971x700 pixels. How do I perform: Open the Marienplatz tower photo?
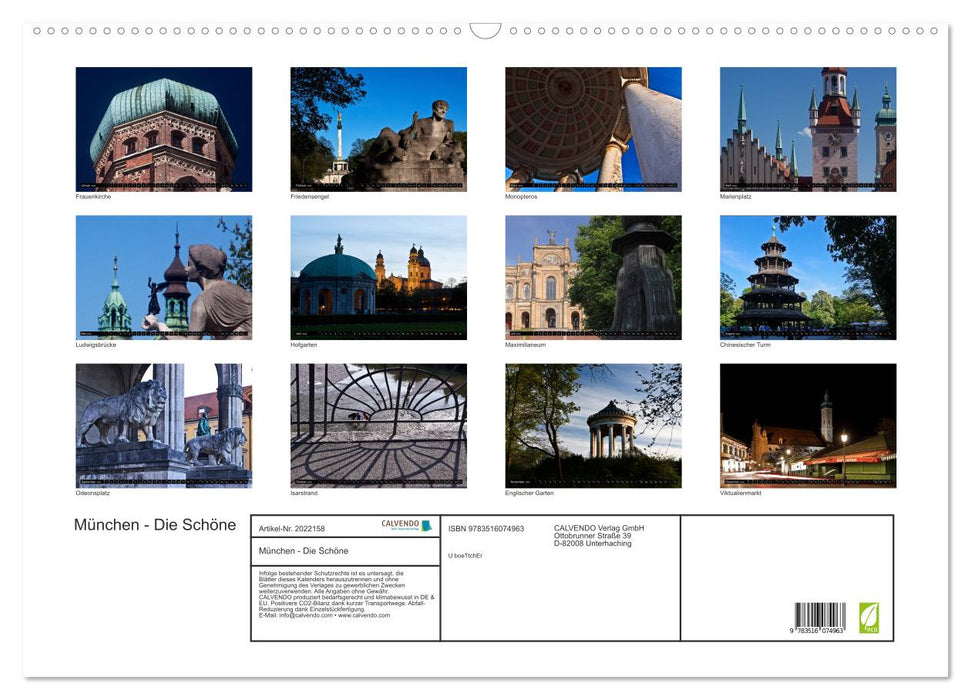point(809,128)
